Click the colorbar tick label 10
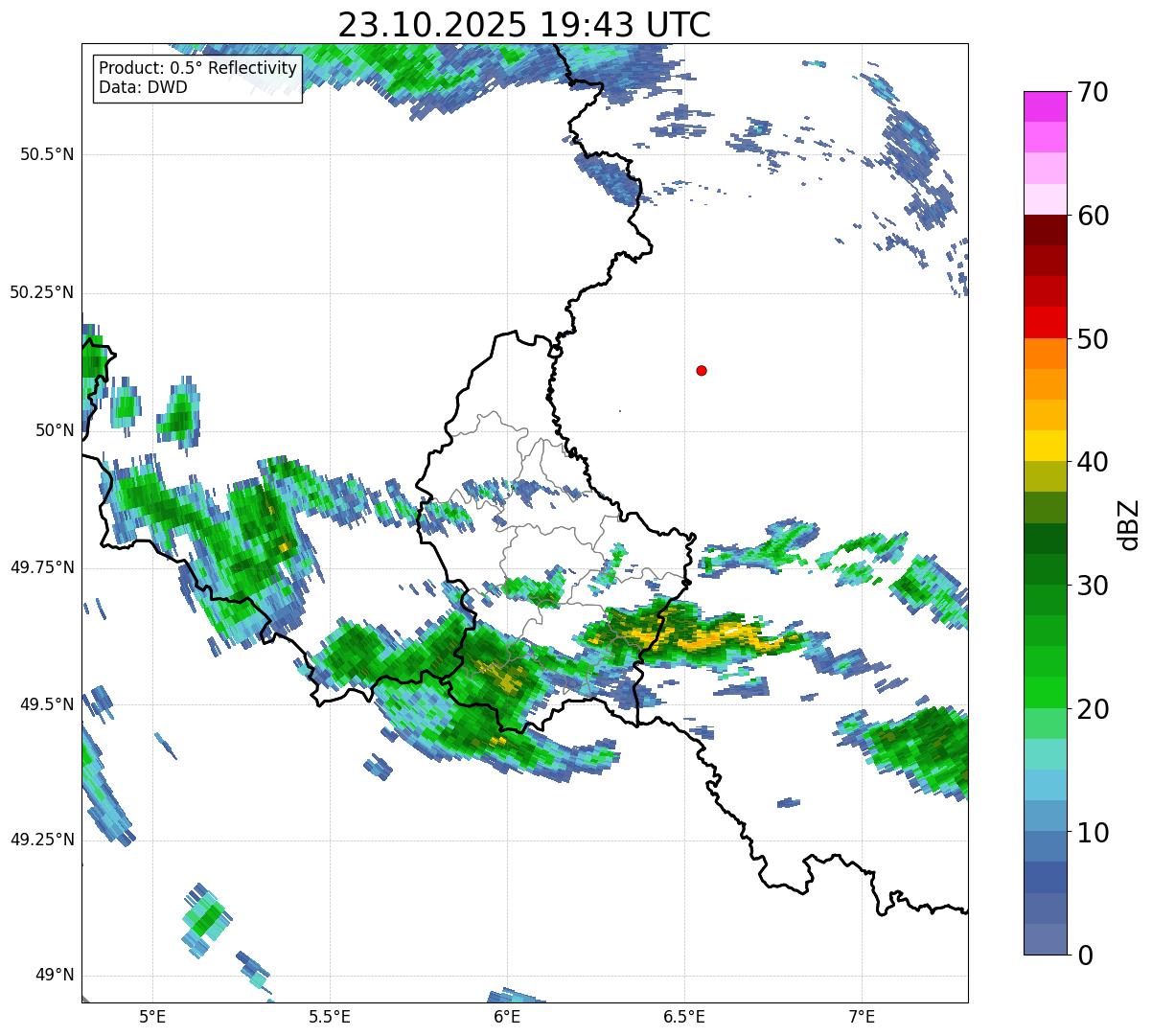 pos(1094,832)
